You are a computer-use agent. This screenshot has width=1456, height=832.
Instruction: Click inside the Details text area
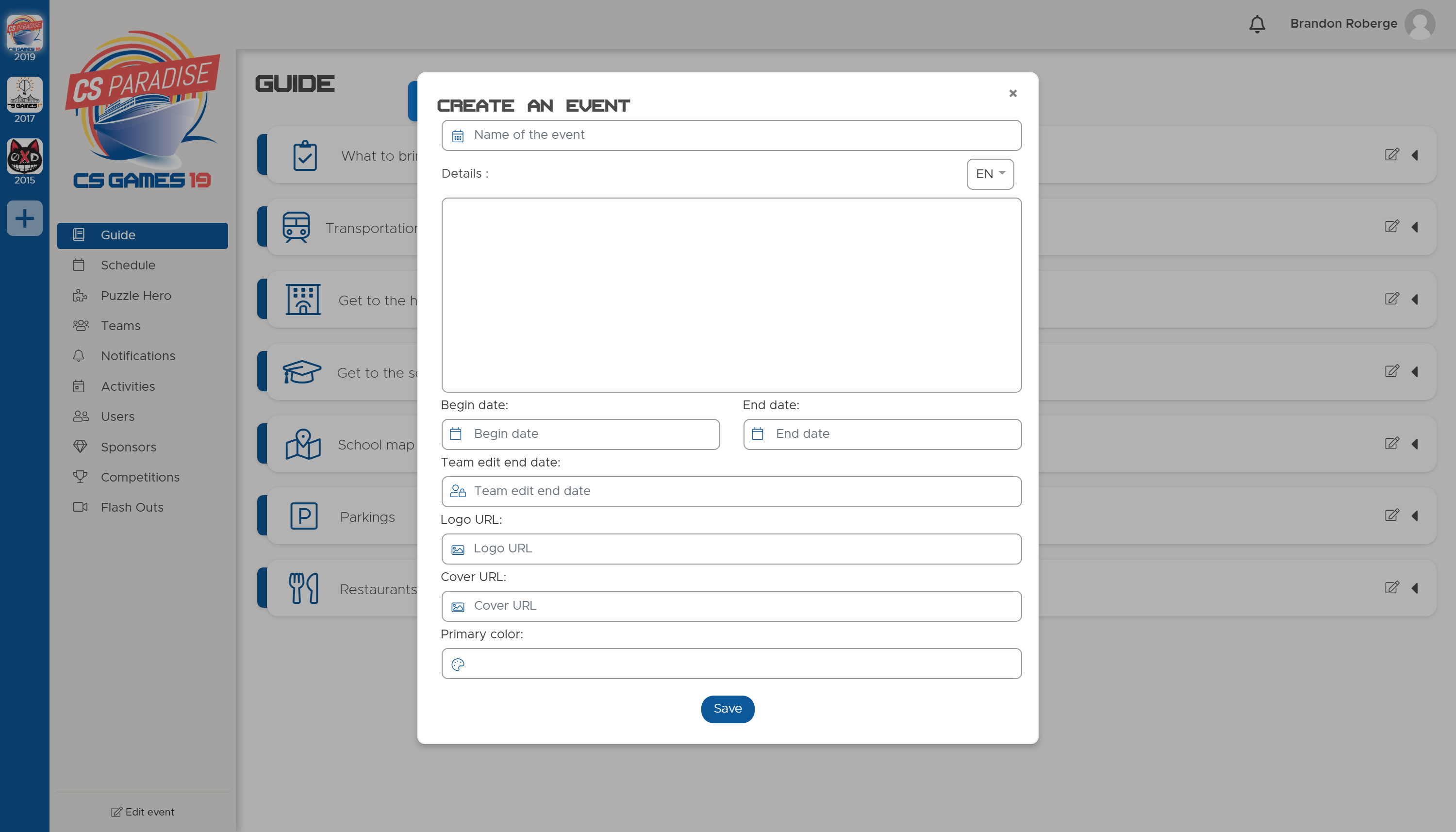click(x=731, y=295)
